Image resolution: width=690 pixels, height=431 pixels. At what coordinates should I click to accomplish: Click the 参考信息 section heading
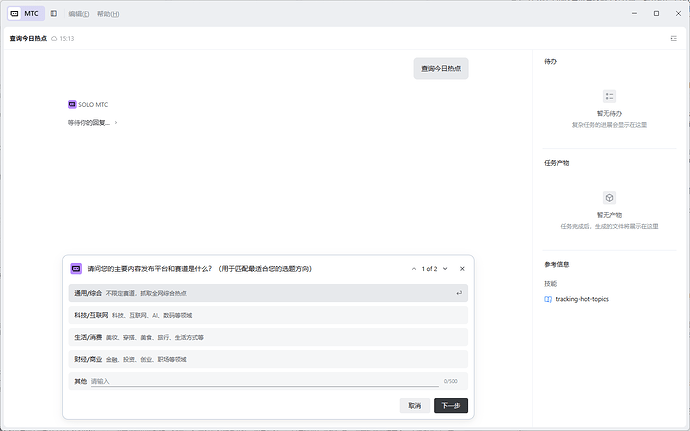557,265
